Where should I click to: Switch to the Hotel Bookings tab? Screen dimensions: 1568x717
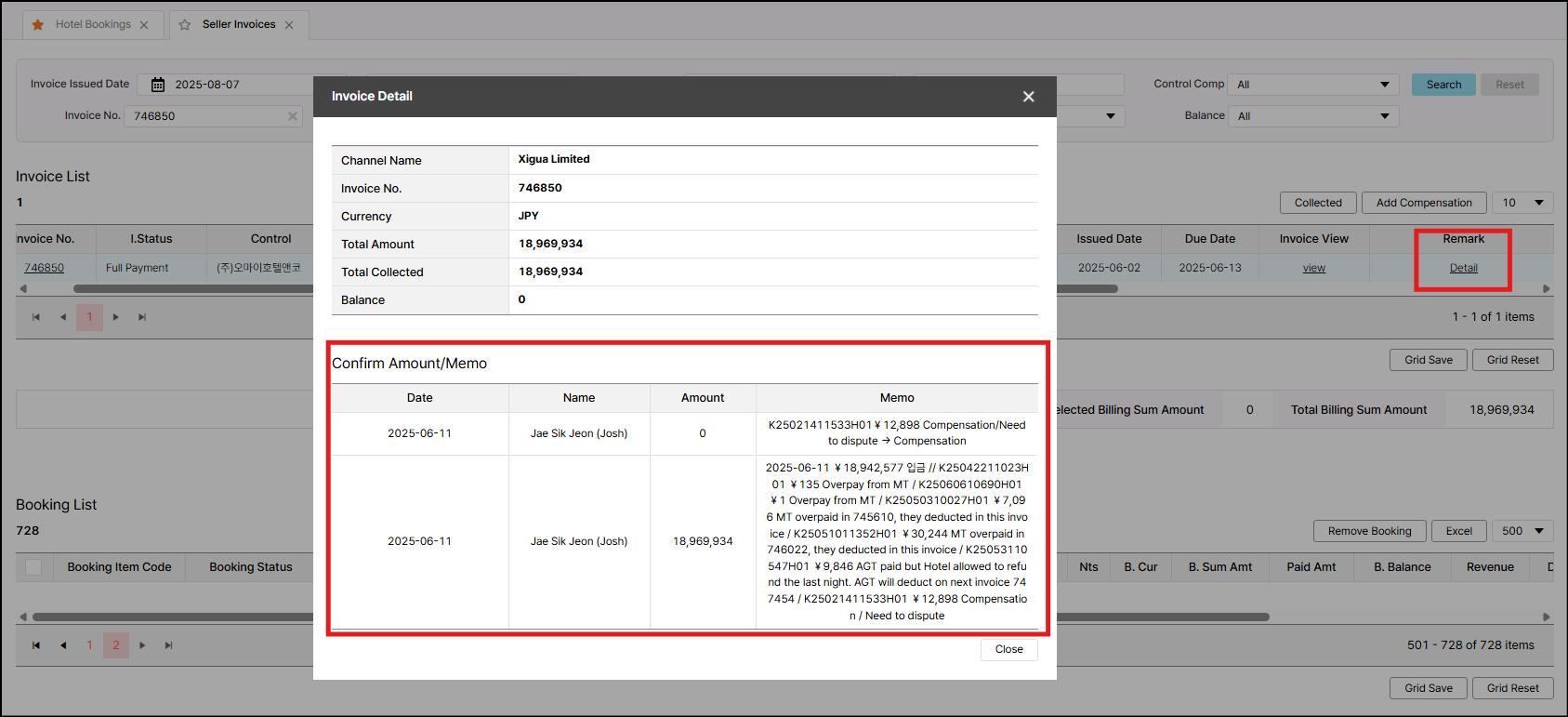click(x=93, y=24)
